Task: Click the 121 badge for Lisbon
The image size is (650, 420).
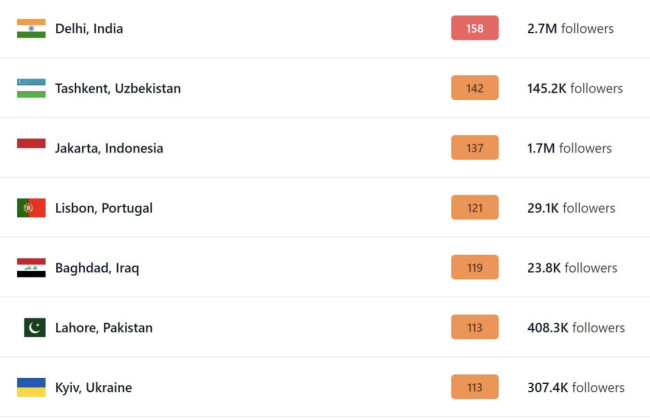Action: [474, 208]
